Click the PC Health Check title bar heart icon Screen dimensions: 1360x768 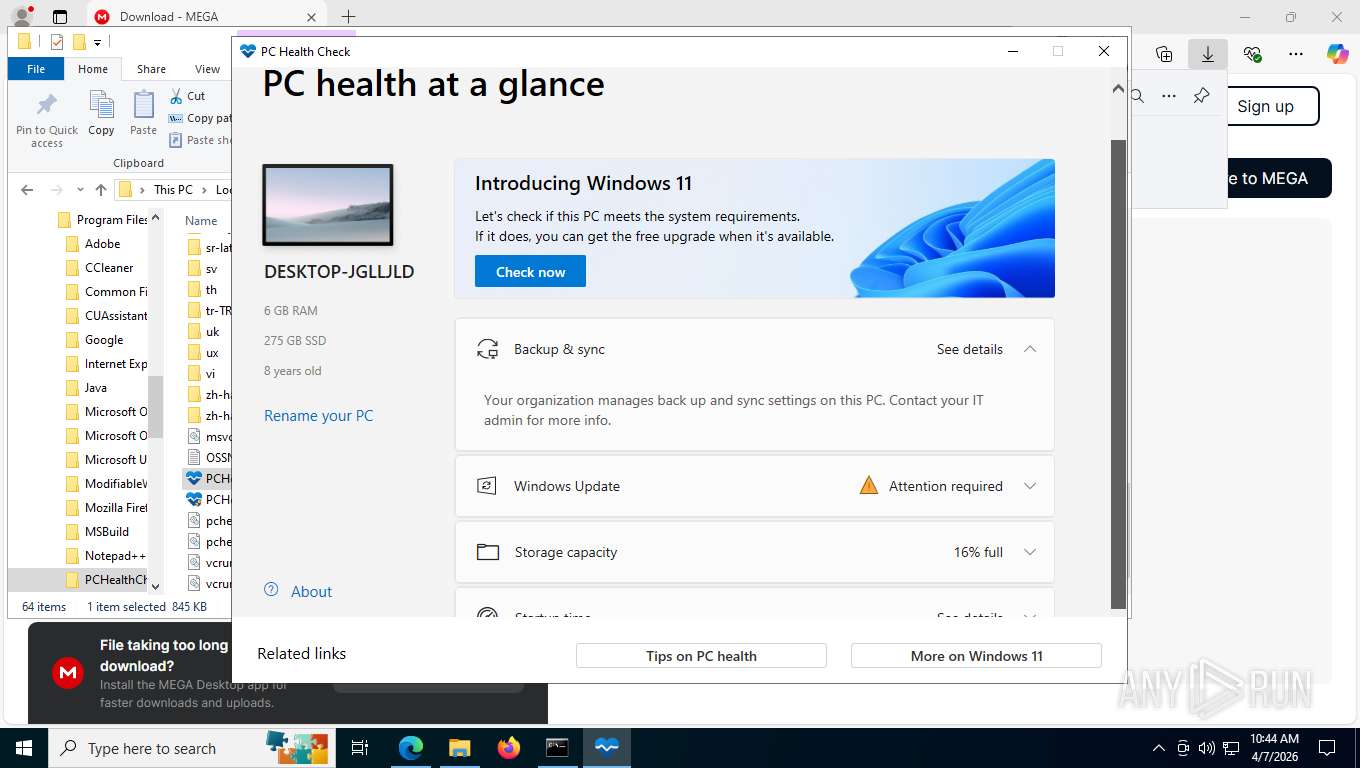click(x=248, y=51)
